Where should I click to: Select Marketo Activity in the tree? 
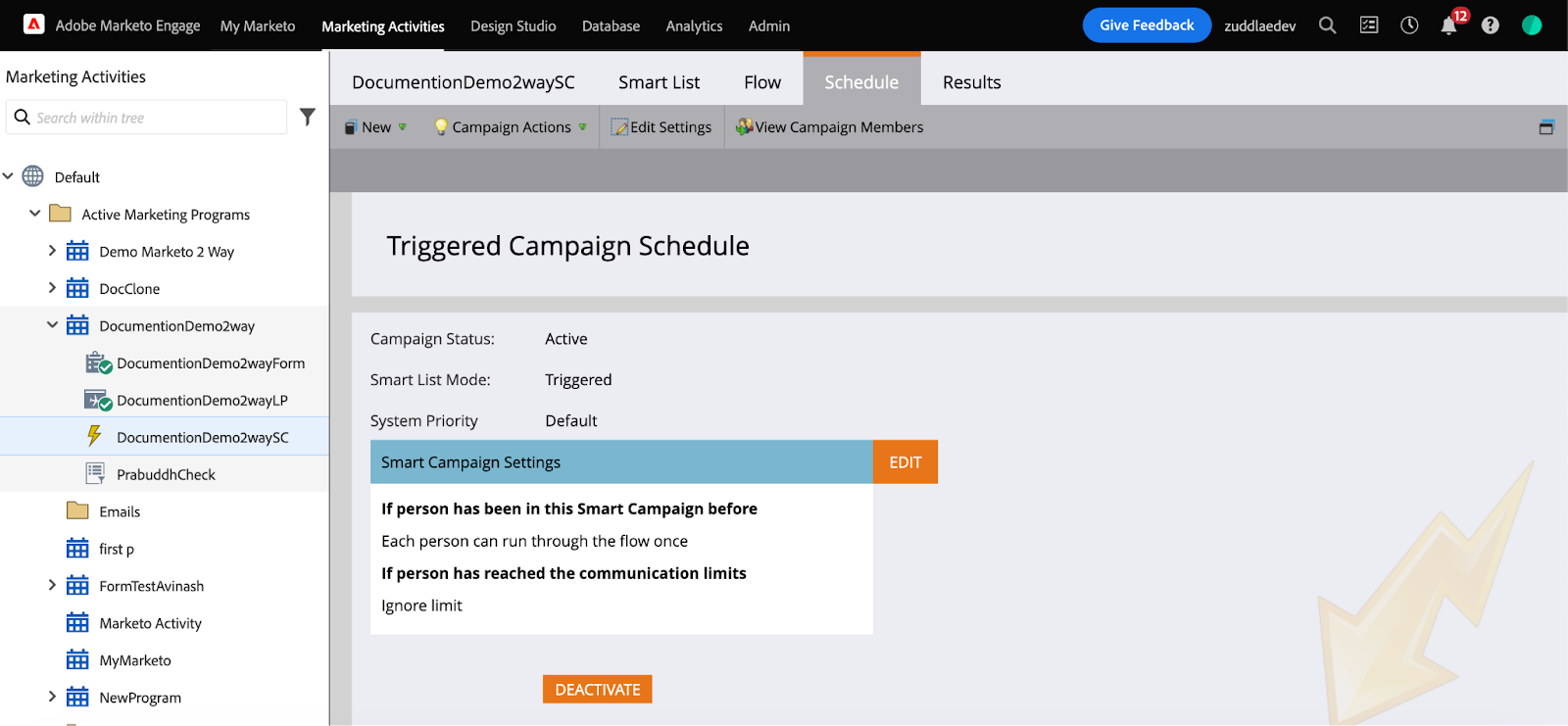tap(150, 623)
